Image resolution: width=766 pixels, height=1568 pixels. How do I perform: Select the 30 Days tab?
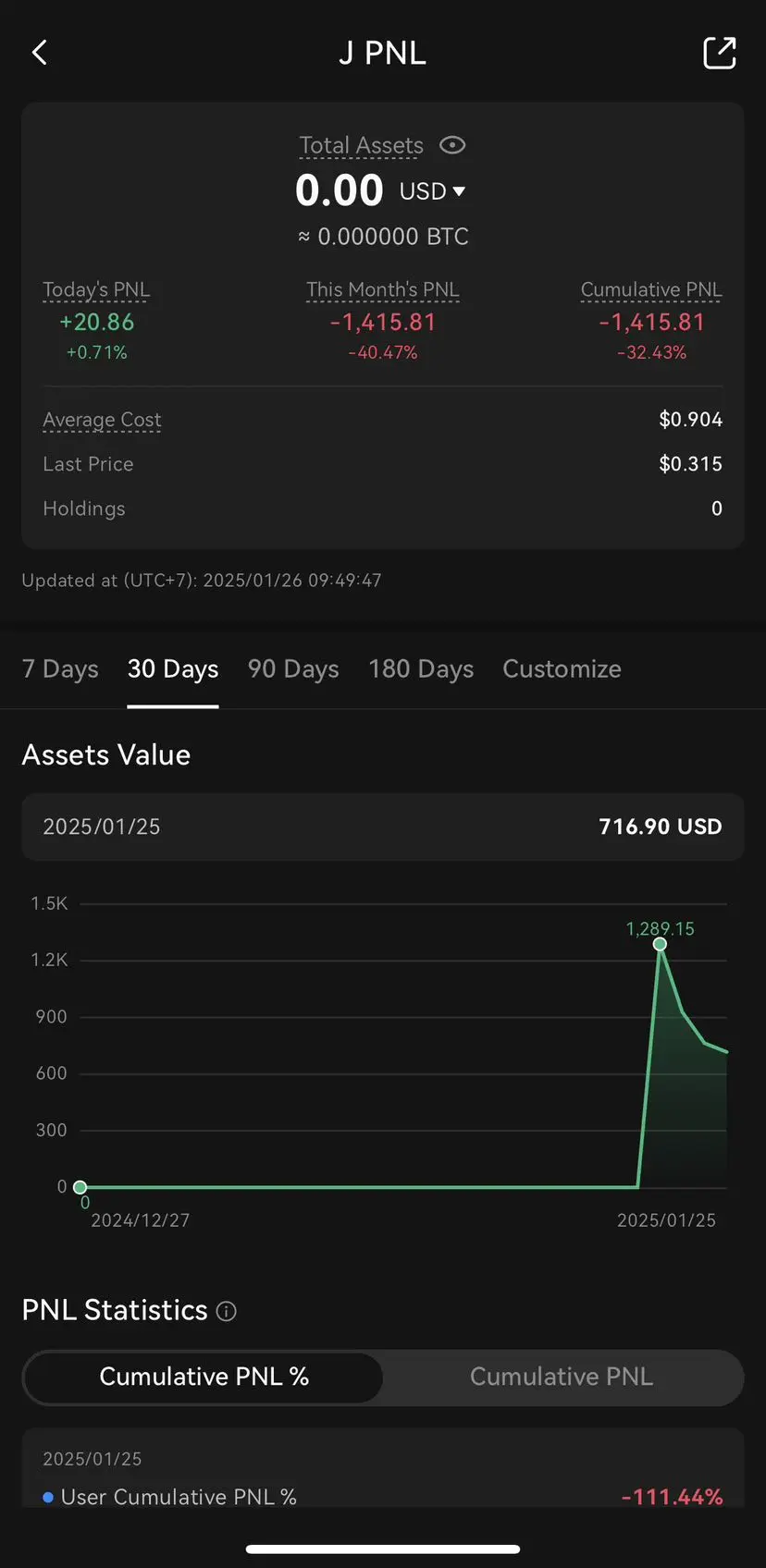[x=173, y=668]
